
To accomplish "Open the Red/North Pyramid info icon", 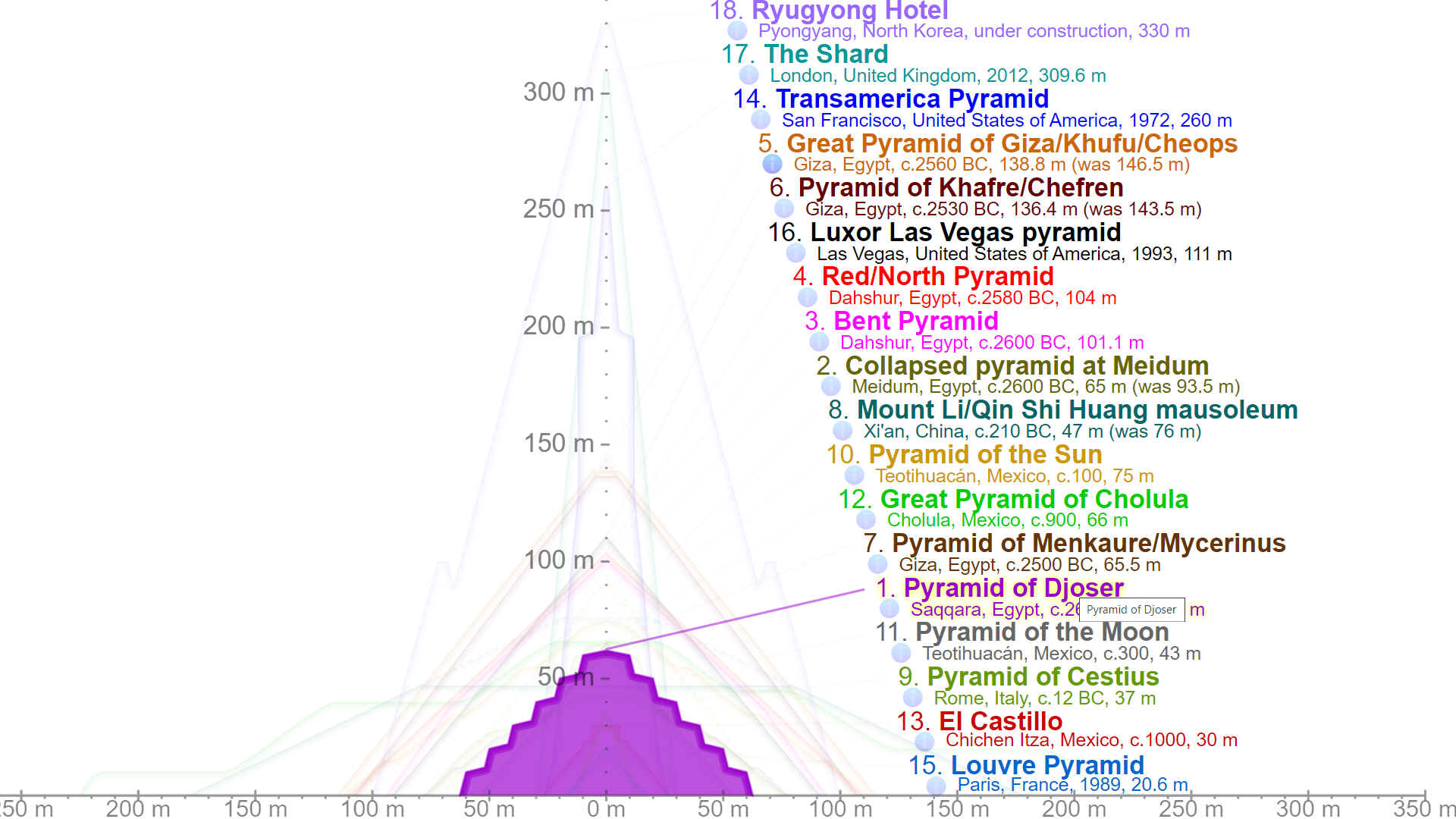I will click(808, 297).
